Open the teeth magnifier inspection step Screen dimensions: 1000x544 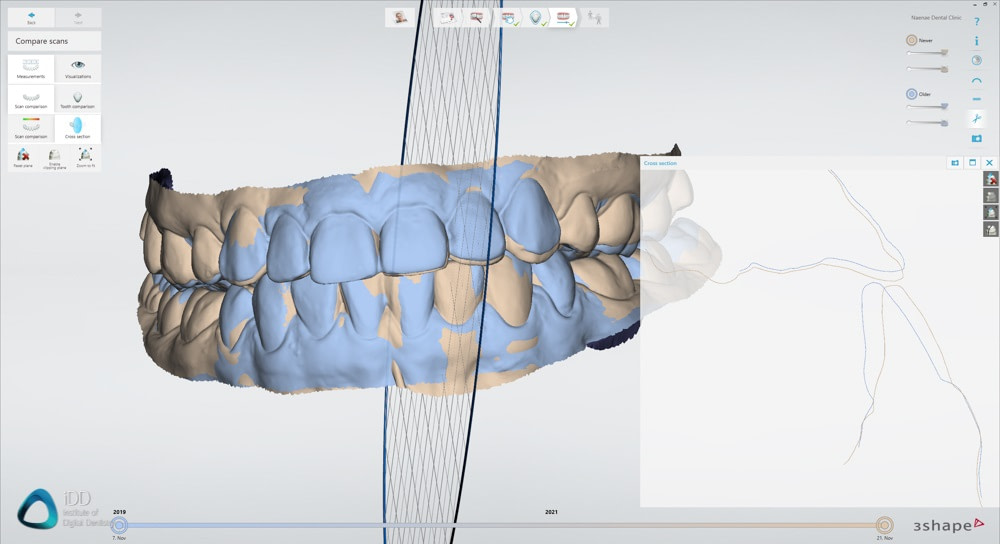pyautogui.click(x=476, y=17)
